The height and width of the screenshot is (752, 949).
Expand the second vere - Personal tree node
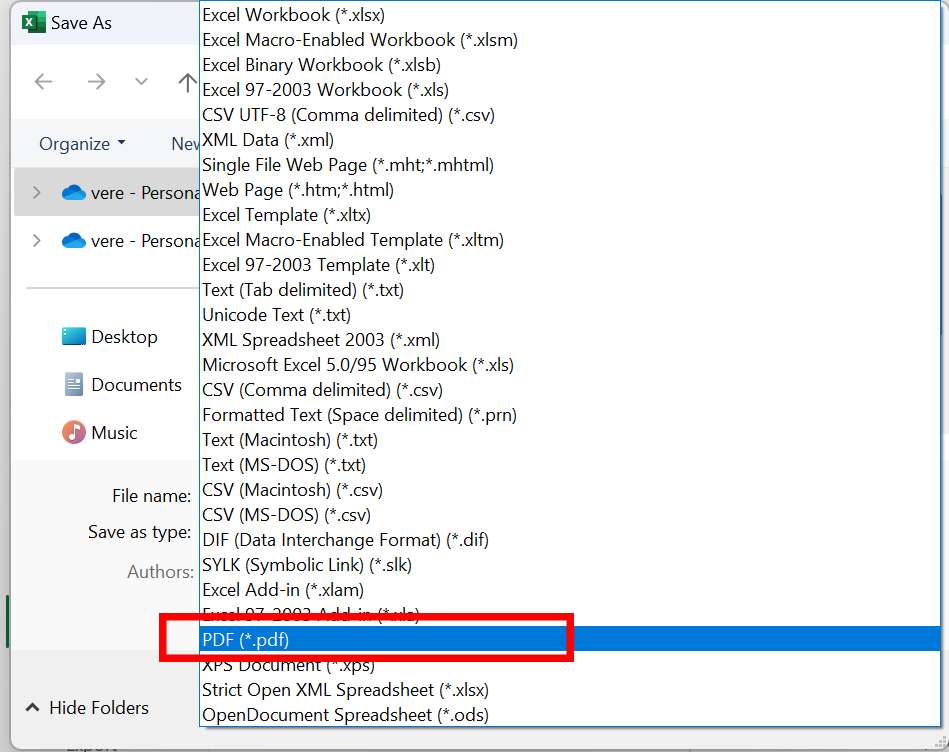coord(36,240)
